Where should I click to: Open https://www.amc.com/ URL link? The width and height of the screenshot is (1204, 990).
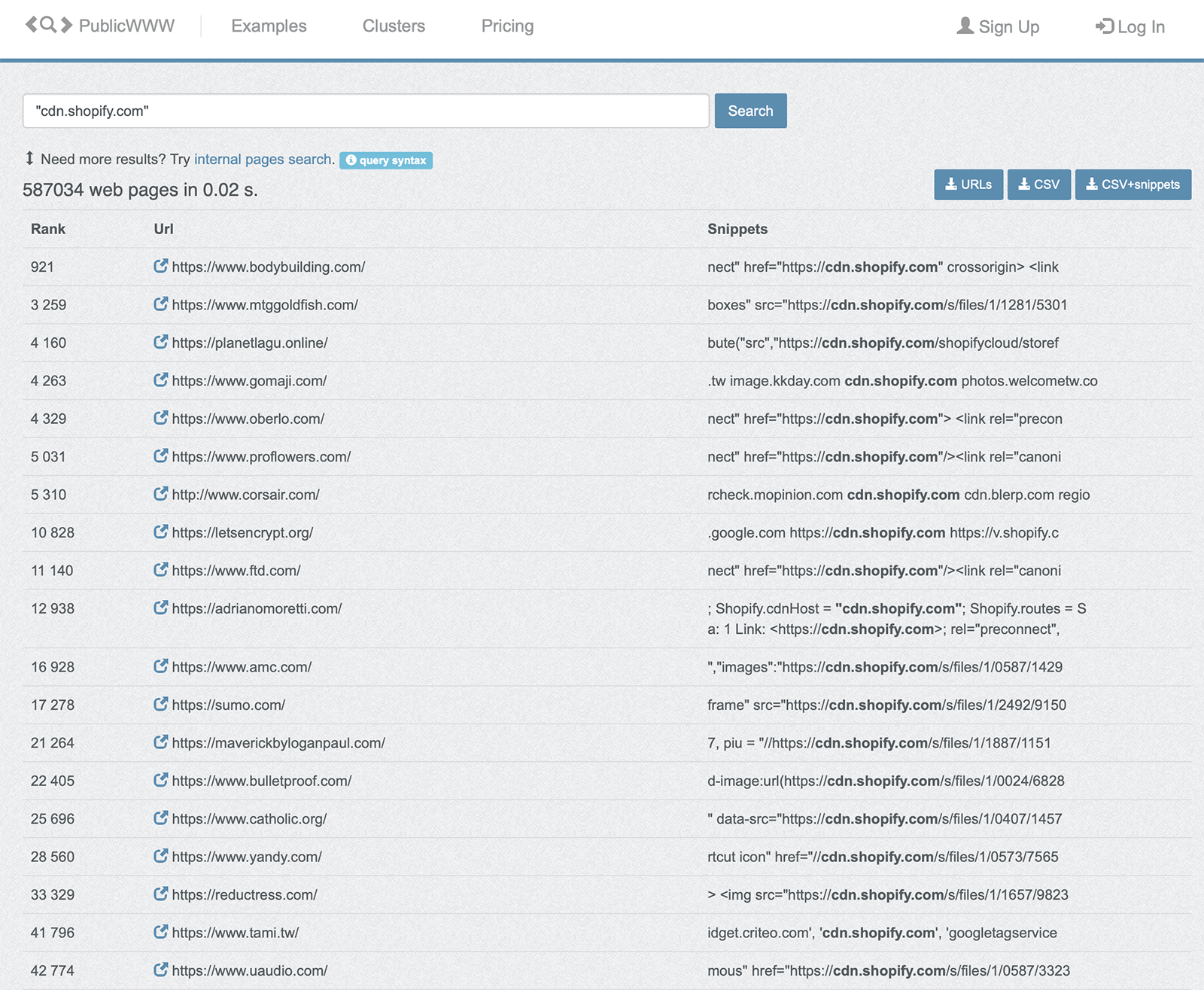pos(242,667)
